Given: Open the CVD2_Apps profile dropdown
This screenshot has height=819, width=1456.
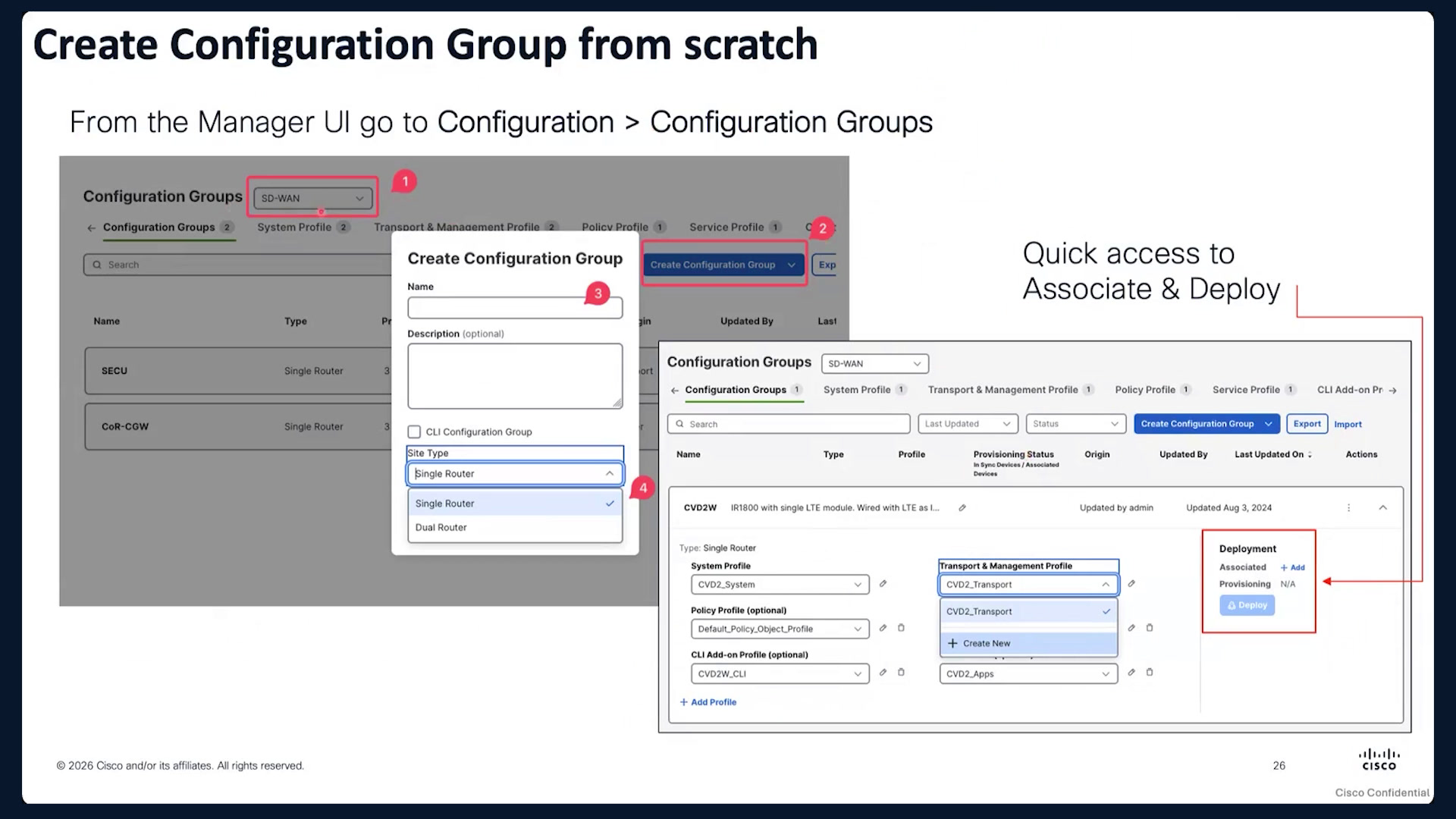Looking at the screenshot, I should pyautogui.click(x=1028, y=673).
